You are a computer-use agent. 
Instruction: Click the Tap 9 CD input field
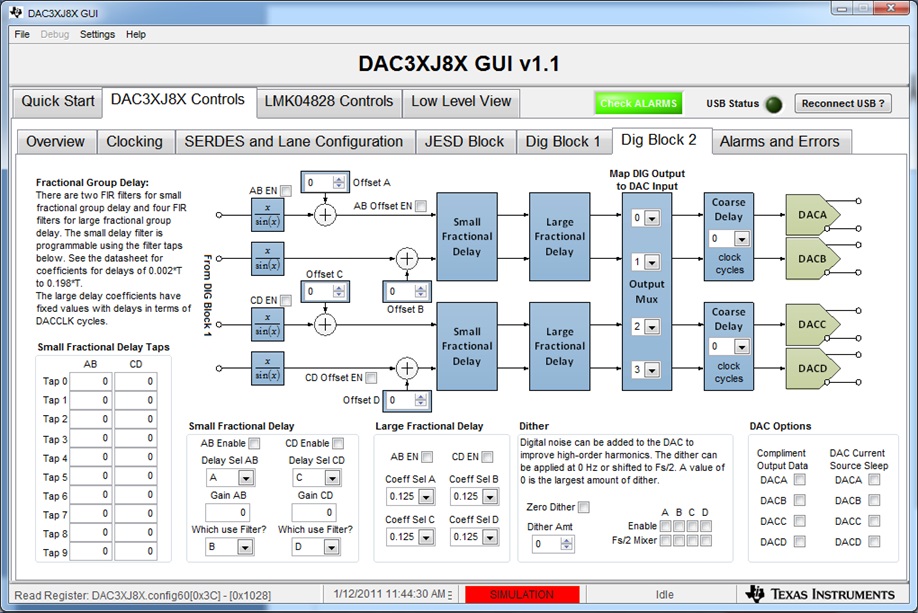point(136,552)
